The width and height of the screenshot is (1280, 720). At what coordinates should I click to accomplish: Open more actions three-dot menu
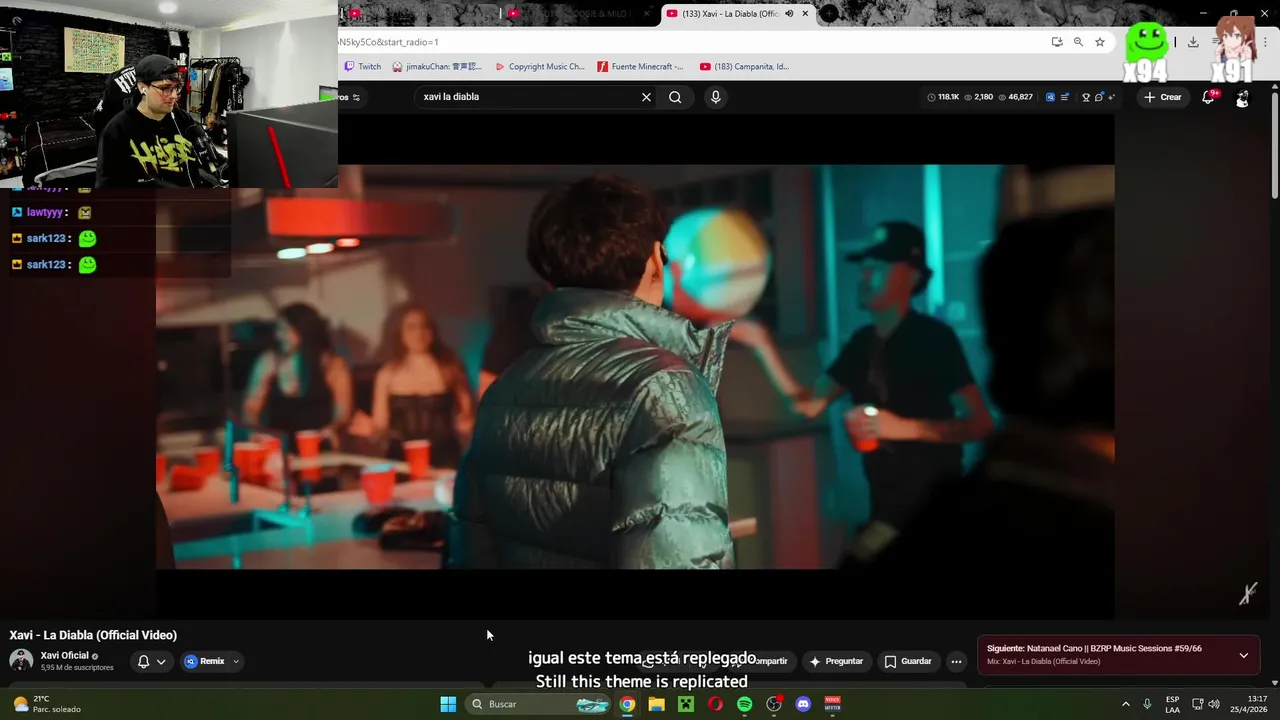point(956,661)
